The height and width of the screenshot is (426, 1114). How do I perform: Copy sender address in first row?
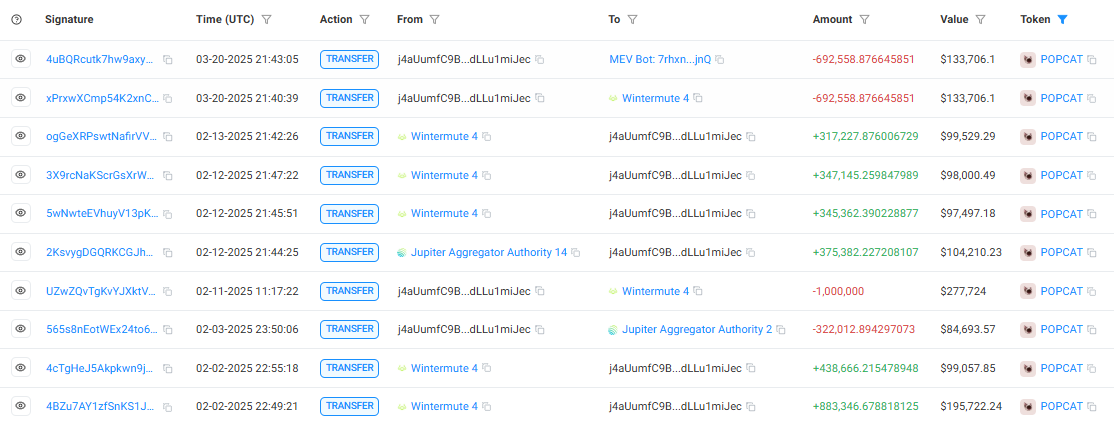pyautogui.click(x=539, y=60)
